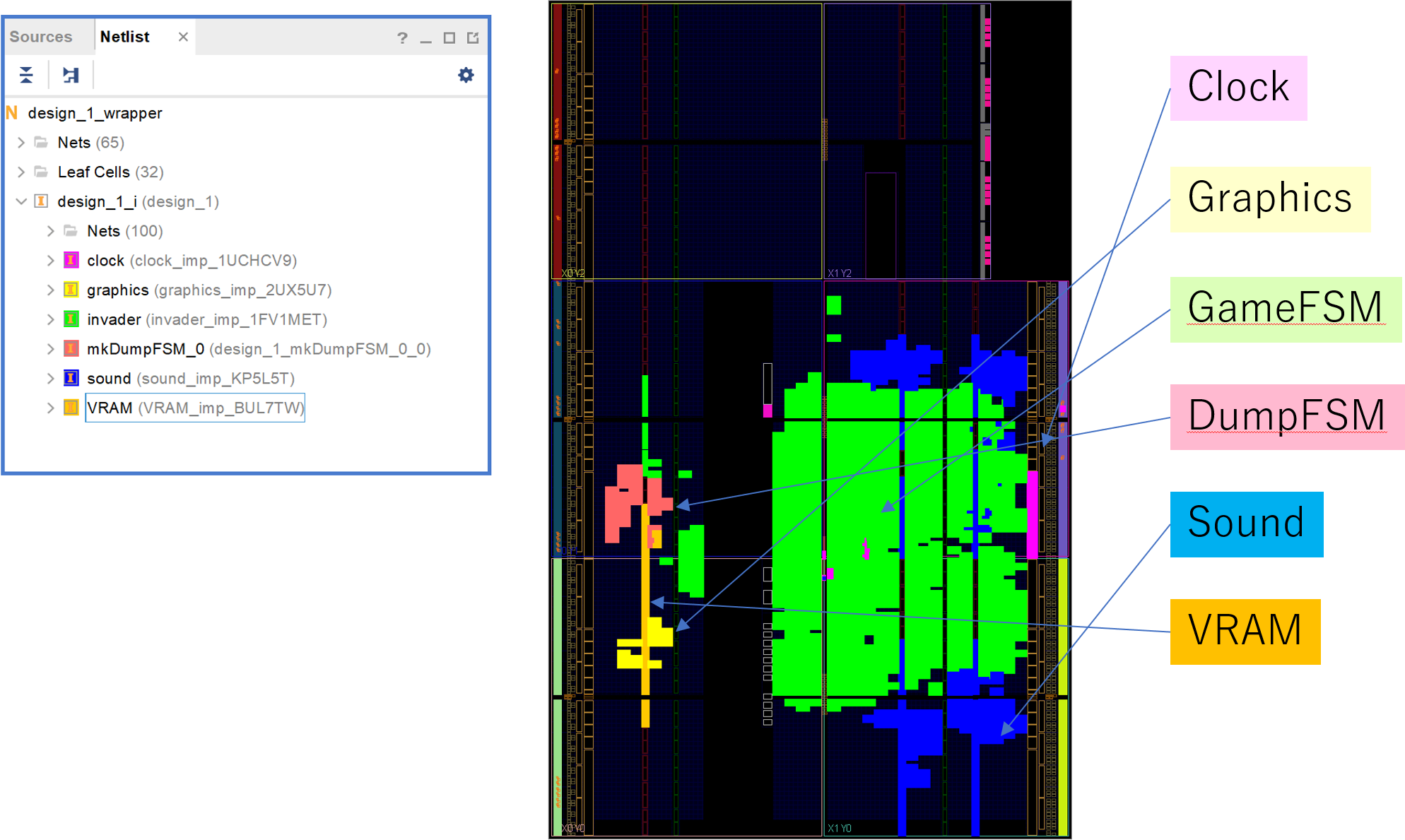Click the magenta clock module icon

point(71,260)
